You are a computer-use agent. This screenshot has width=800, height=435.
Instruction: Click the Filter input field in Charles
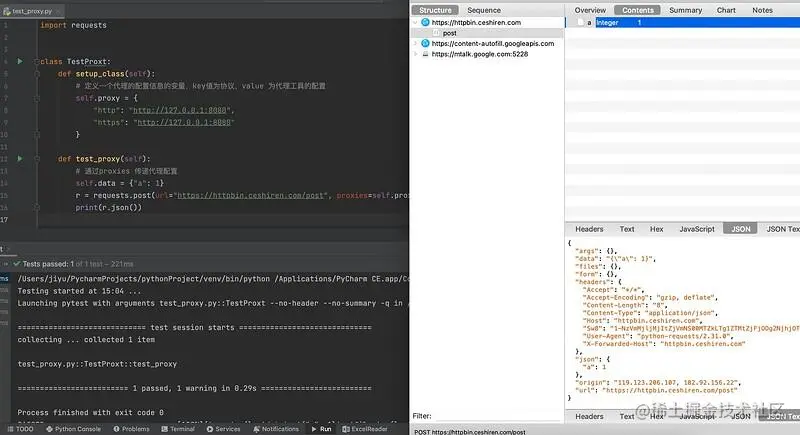[x=497, y=416]
